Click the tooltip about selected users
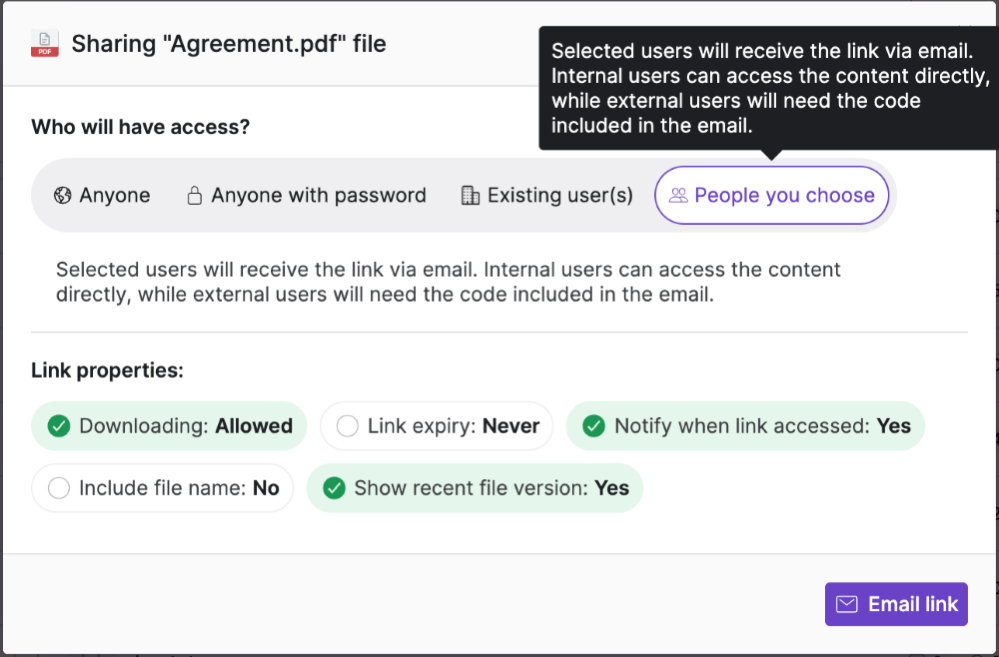 [x=768, y=88]
